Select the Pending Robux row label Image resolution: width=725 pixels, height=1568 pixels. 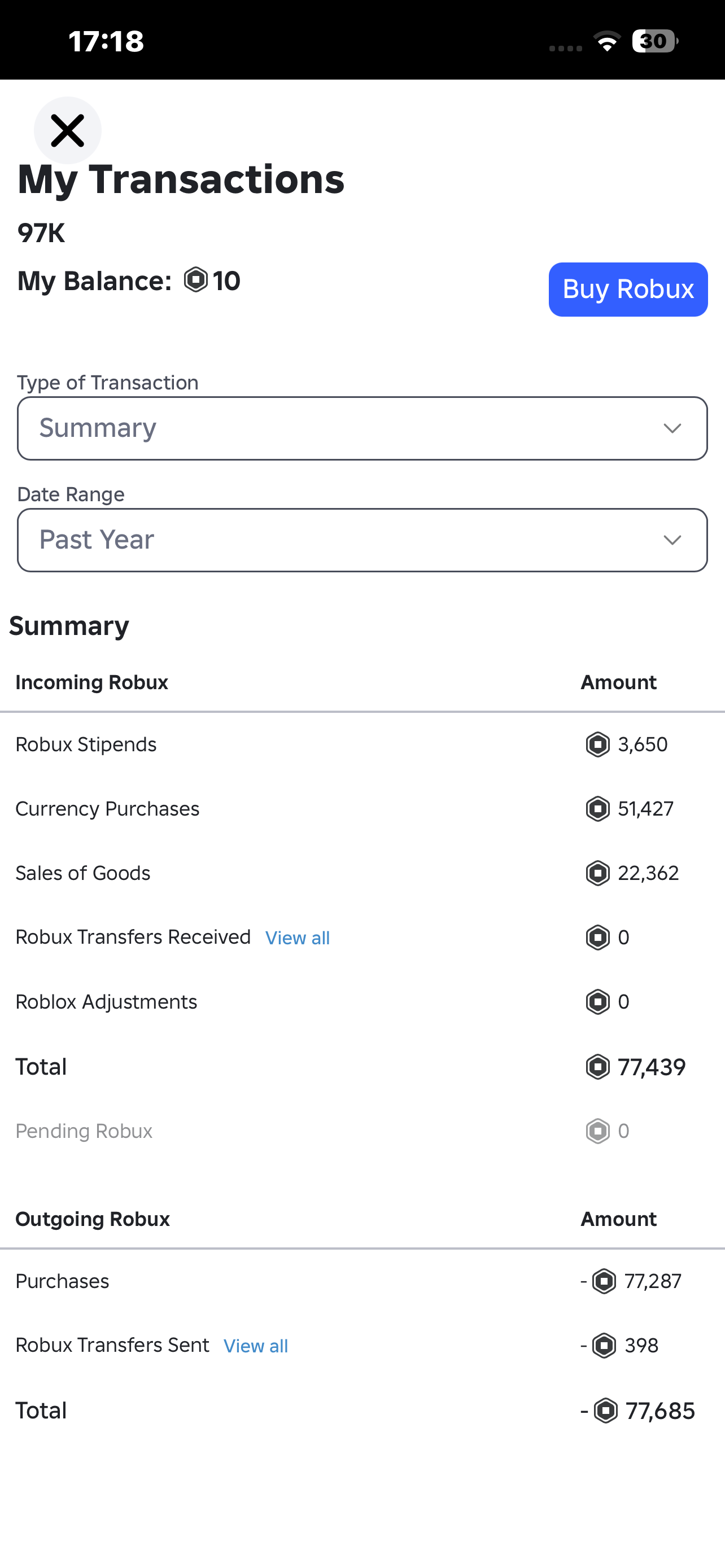(84, 1132)
